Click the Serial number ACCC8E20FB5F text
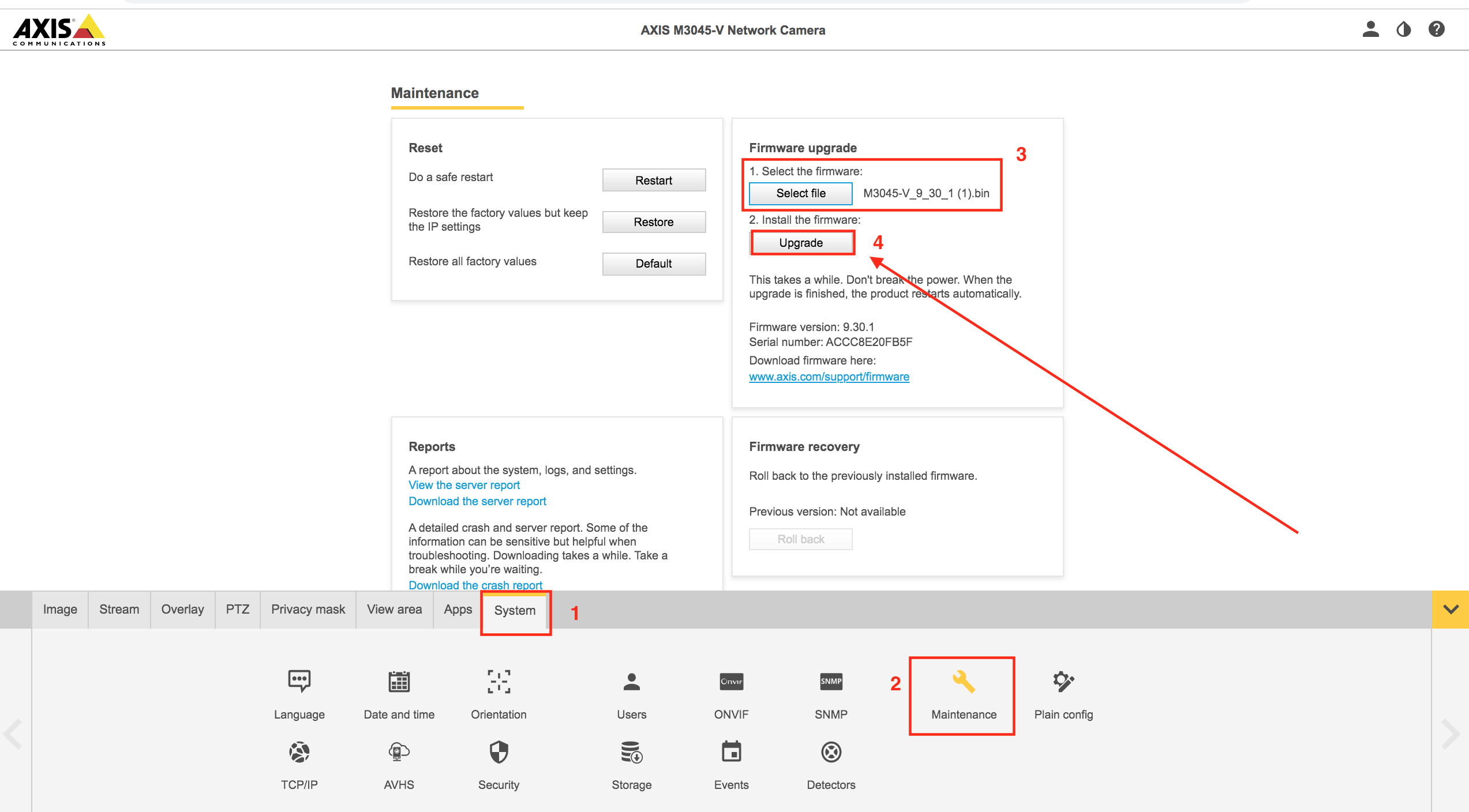This screenshot has width=1469, height=812. [831, 342]
